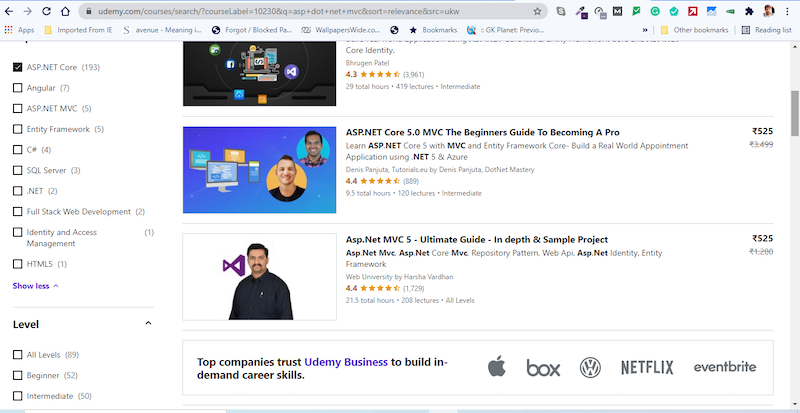Open the Denis Panjuta course thumbnail

click(259, 170)
